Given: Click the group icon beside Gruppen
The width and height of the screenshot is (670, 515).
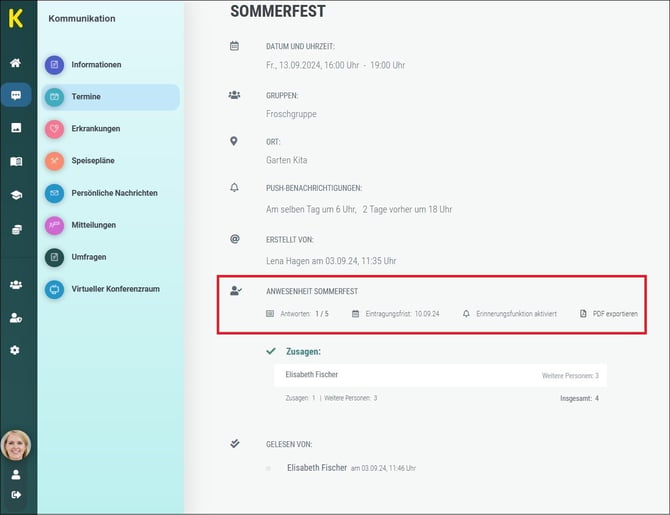Looking at the screenshot, I should click(234, 95).
